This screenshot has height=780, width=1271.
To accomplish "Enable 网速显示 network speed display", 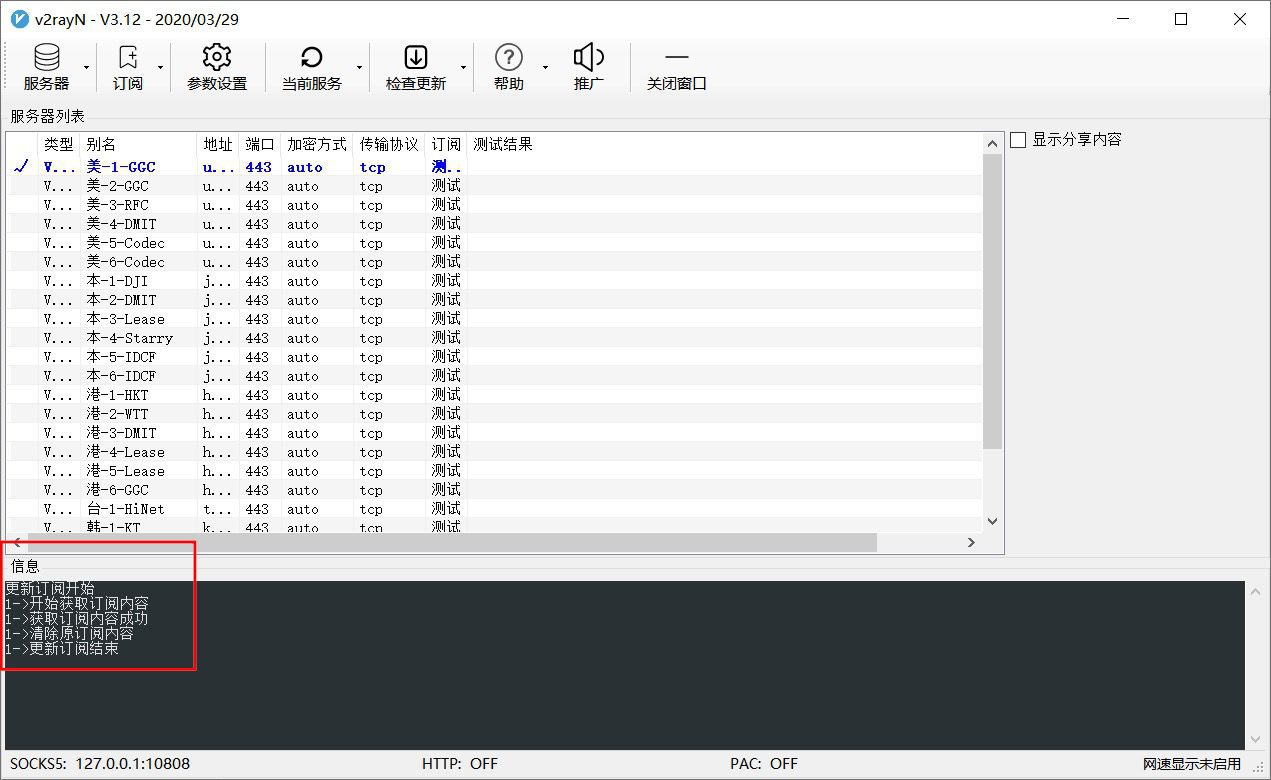I will point(1189,763).
